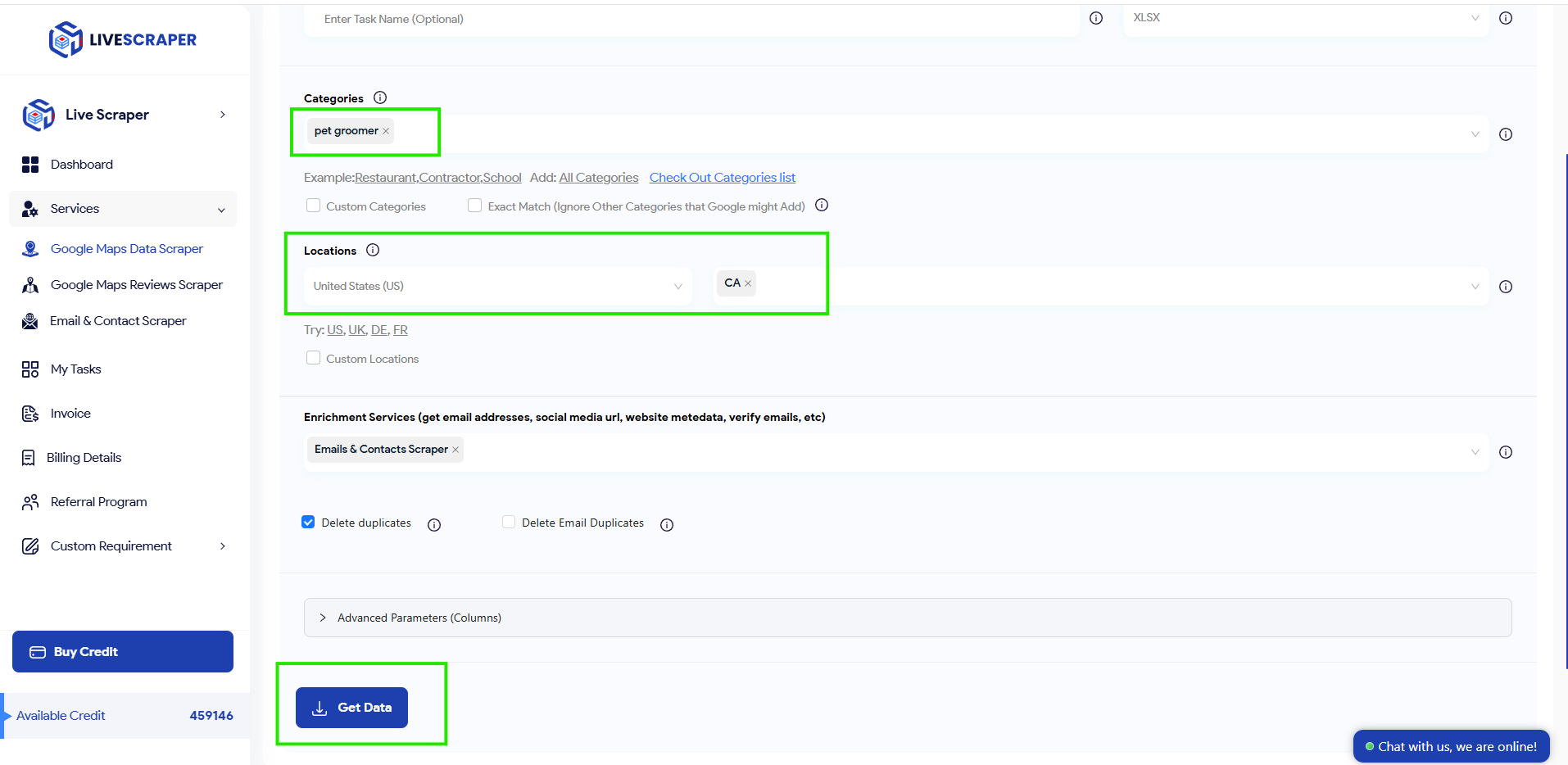Screen dimensions: 1568x765
Task: Open the Enrichment Services dropdown arrow
Action: (1475, 452)
